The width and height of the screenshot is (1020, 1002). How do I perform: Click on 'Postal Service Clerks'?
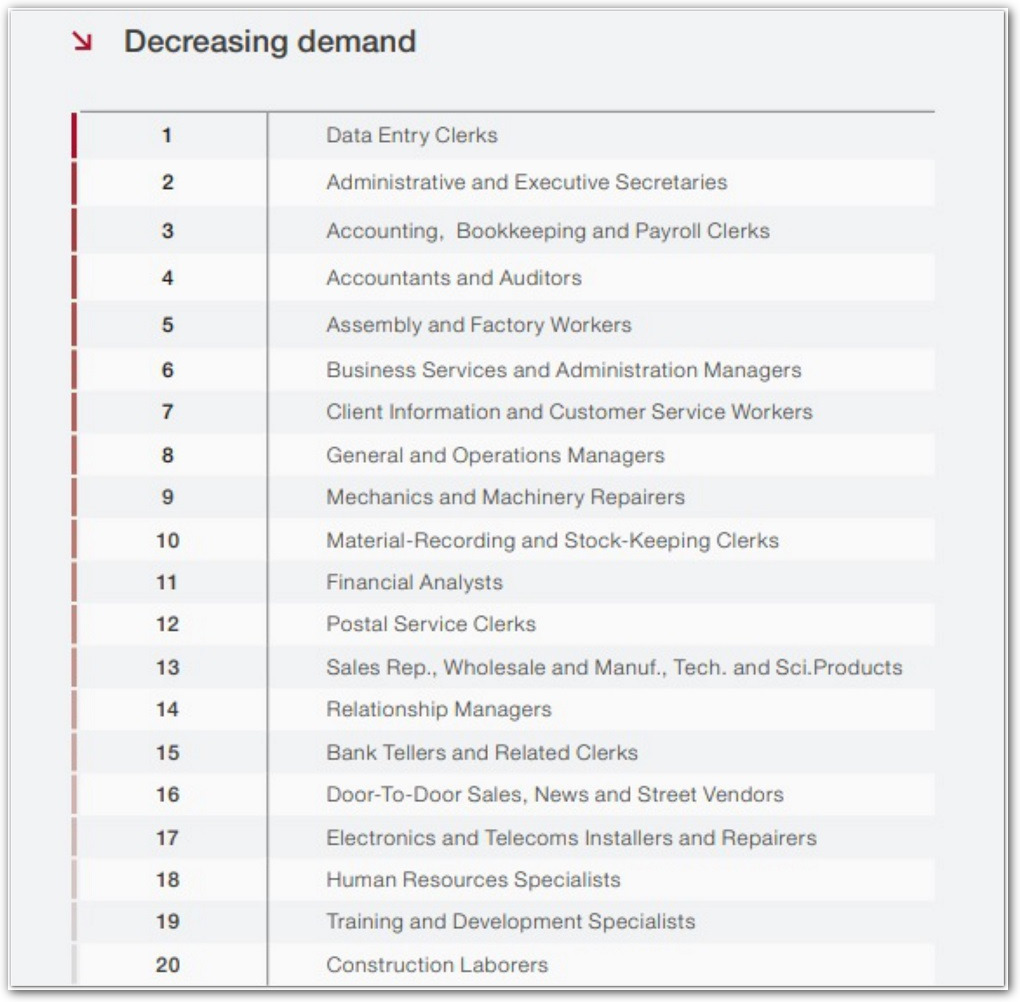430,624
